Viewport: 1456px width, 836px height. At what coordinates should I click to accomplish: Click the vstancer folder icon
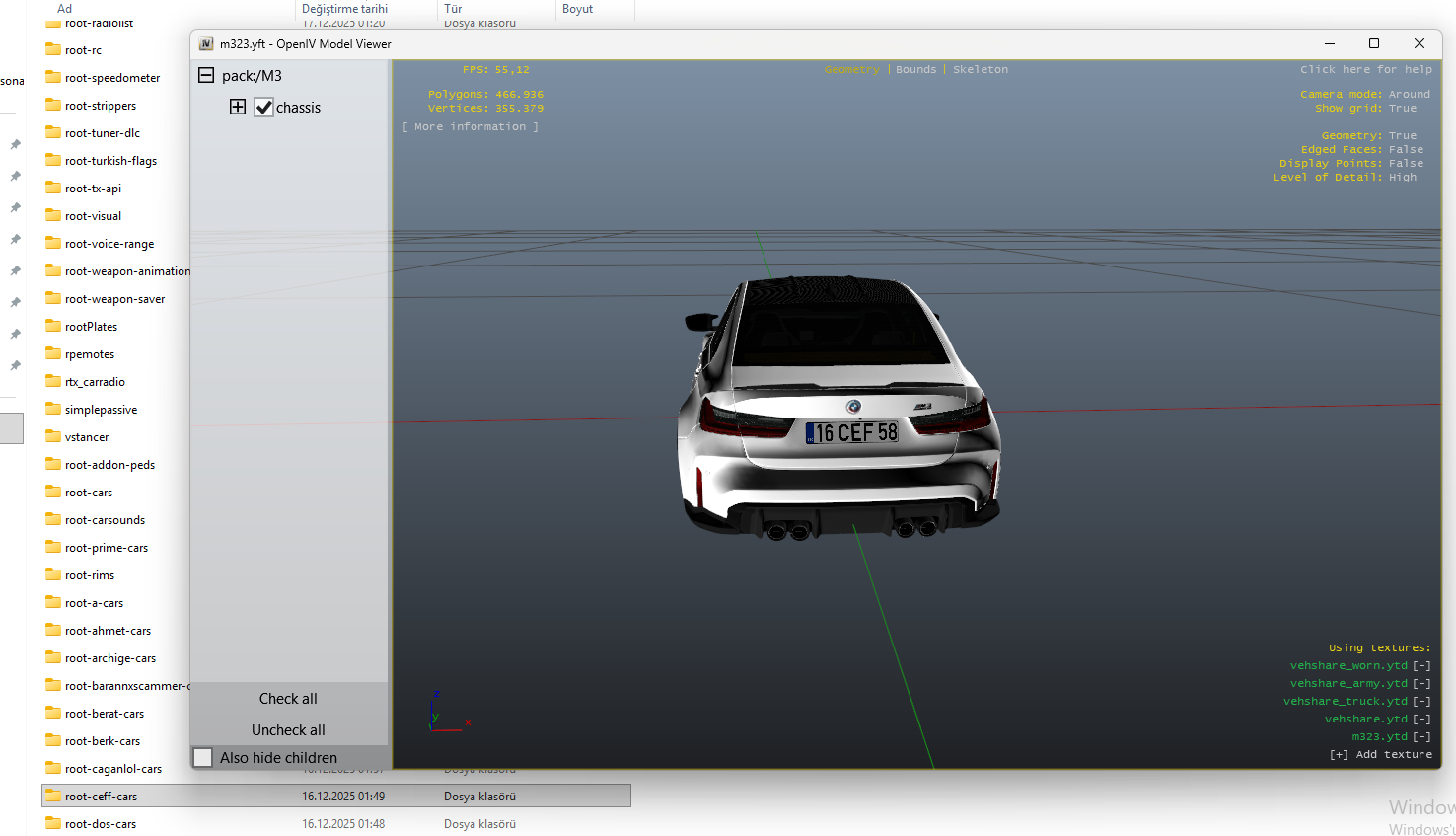click(x=53, y=436)
